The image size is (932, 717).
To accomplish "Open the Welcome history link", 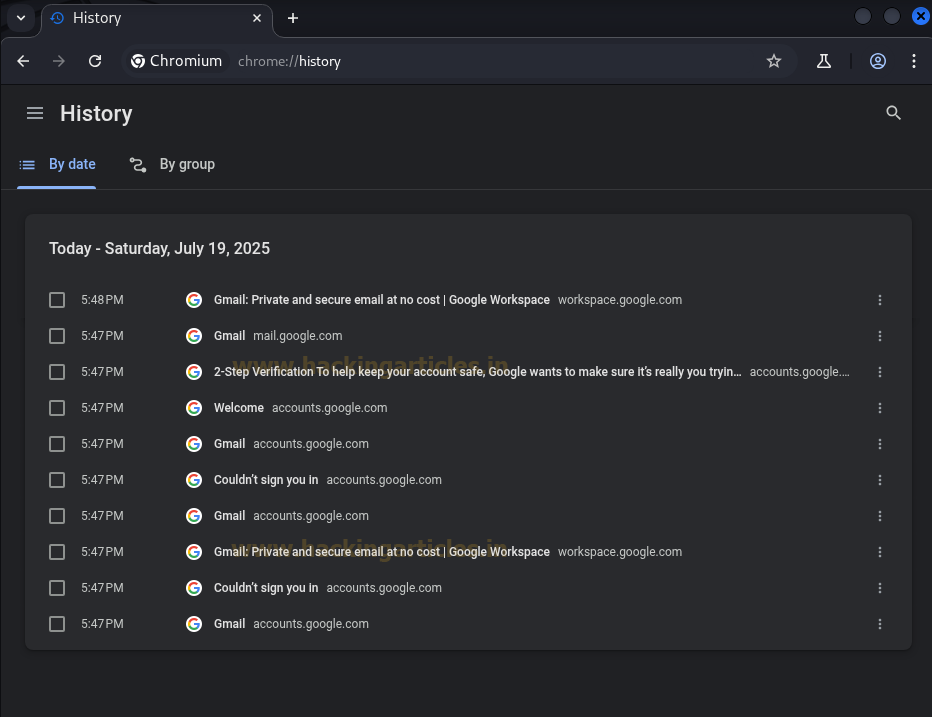I will [239, 408].
